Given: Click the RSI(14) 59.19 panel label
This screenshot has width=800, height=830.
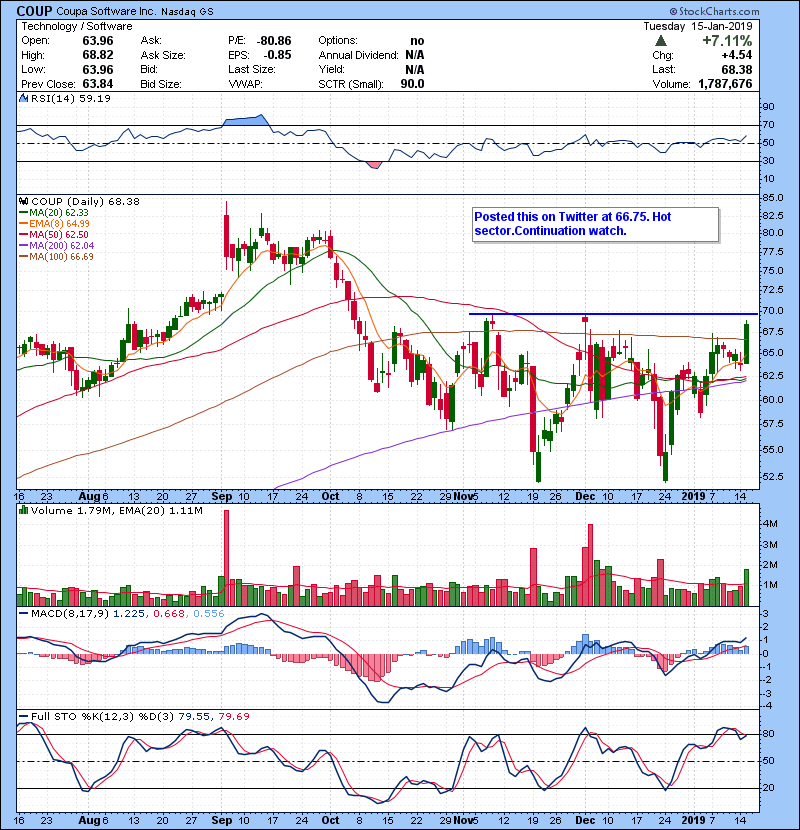Looking at the screenshot, I should click(71, 98).
